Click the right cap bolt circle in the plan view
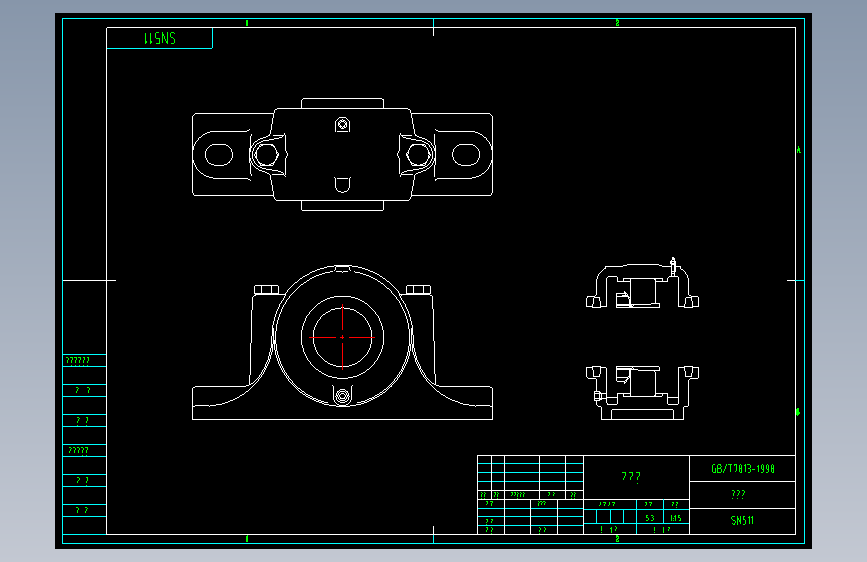Screen dimensions: 867x562 (418, 155)
